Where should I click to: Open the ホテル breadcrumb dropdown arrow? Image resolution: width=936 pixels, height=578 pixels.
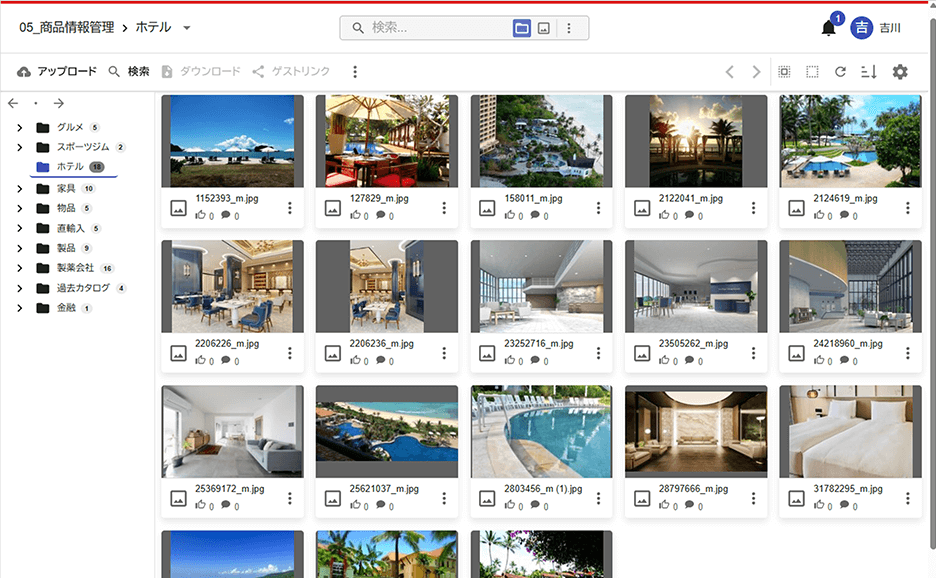click(187, 28)
